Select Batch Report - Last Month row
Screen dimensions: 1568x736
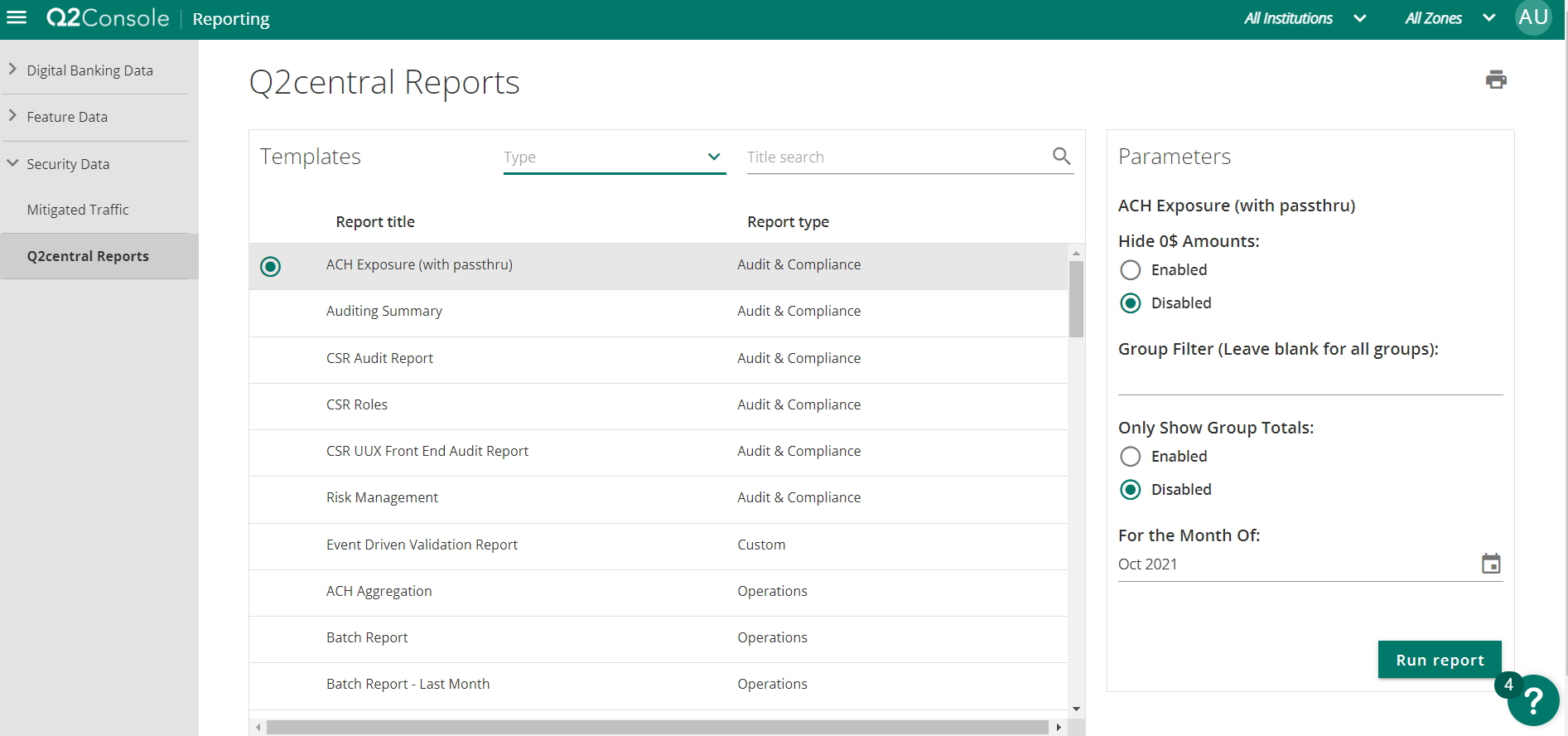pos(659,685)
